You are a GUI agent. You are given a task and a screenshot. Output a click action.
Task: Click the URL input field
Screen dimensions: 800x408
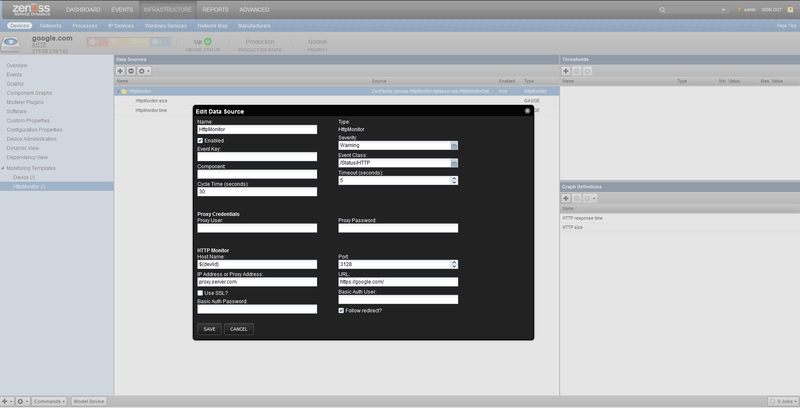click(x=398, y=282)
